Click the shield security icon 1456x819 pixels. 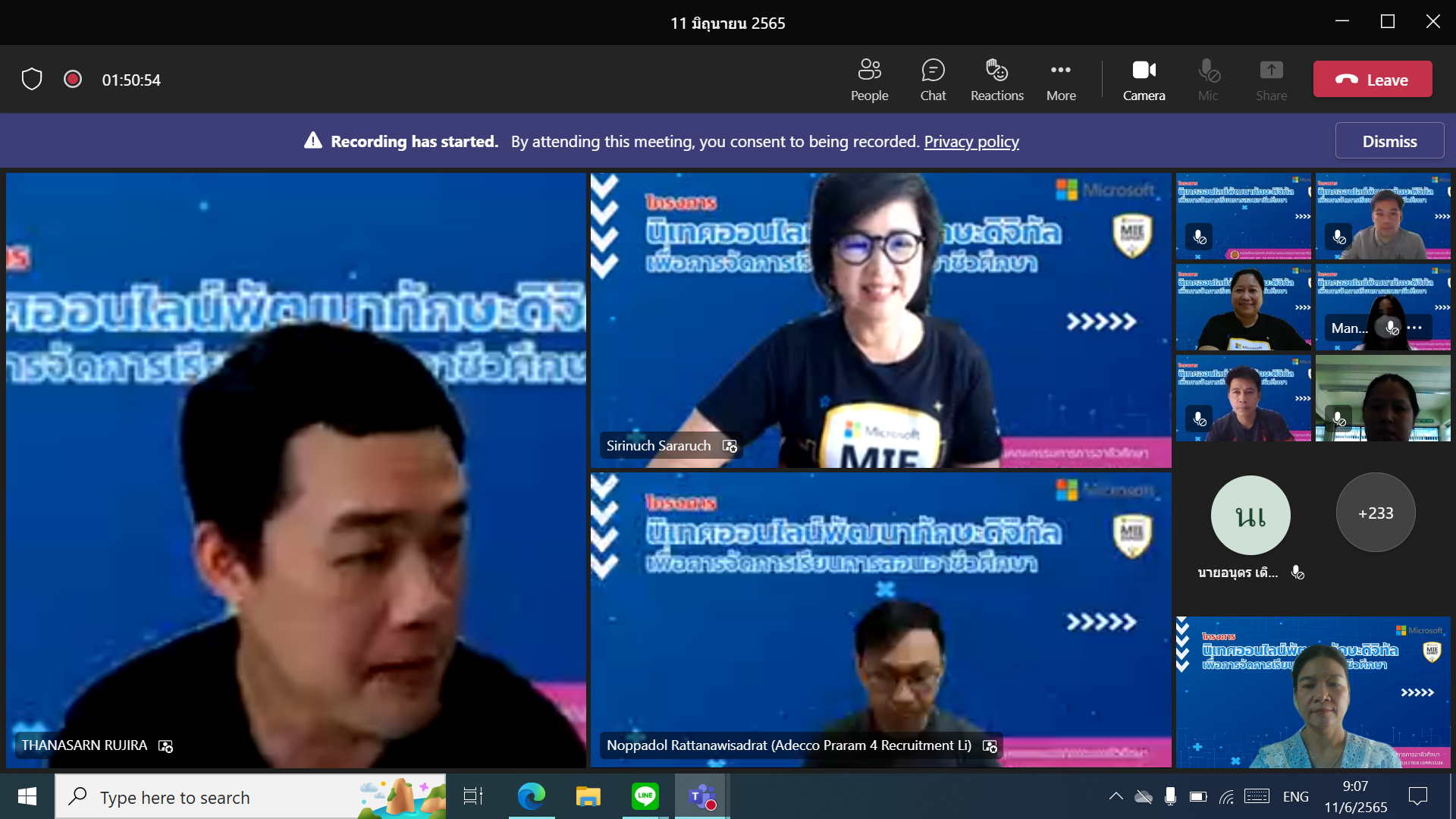[32, 79]
